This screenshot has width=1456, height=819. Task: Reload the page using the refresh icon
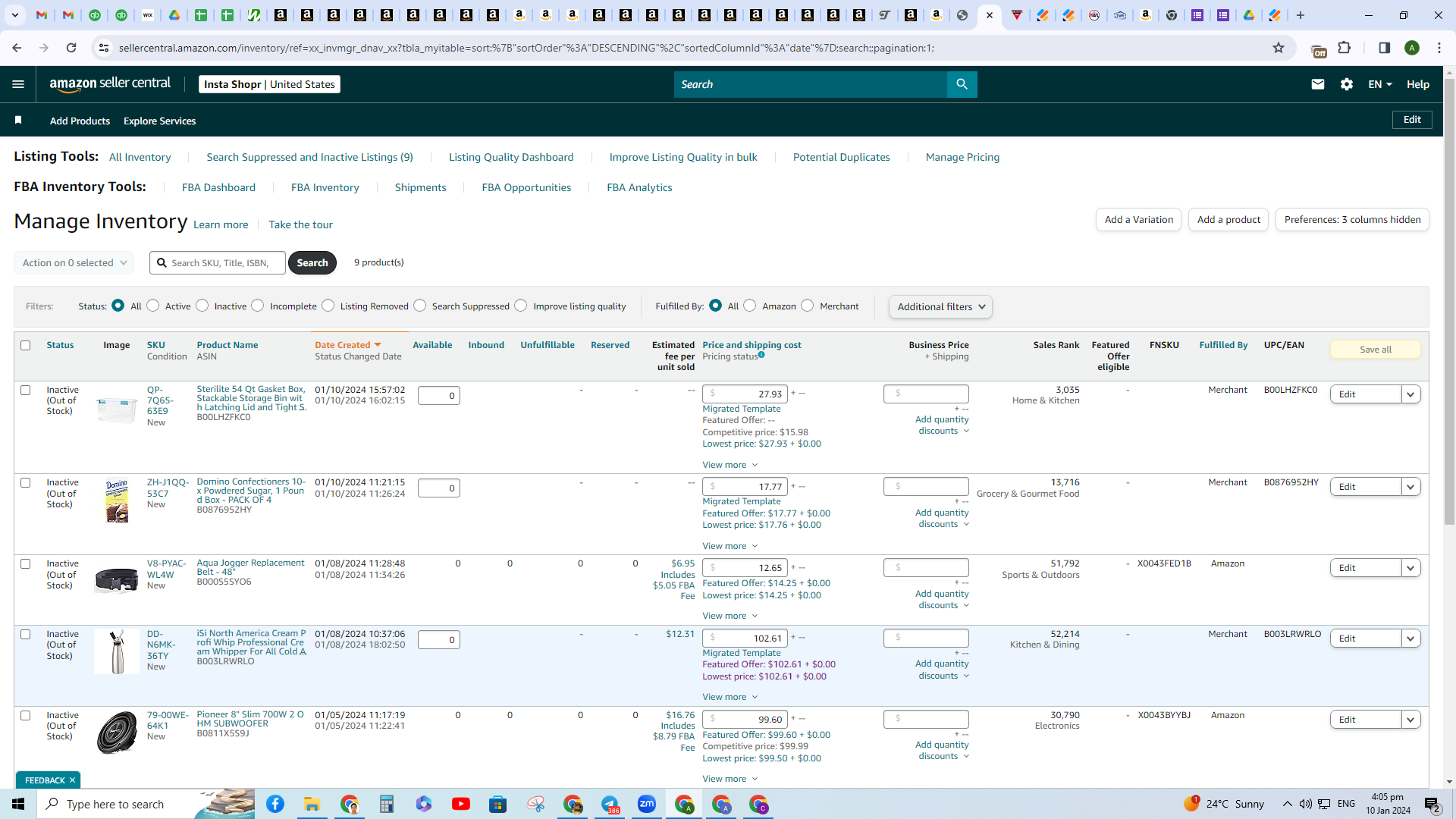pos(71,48)
